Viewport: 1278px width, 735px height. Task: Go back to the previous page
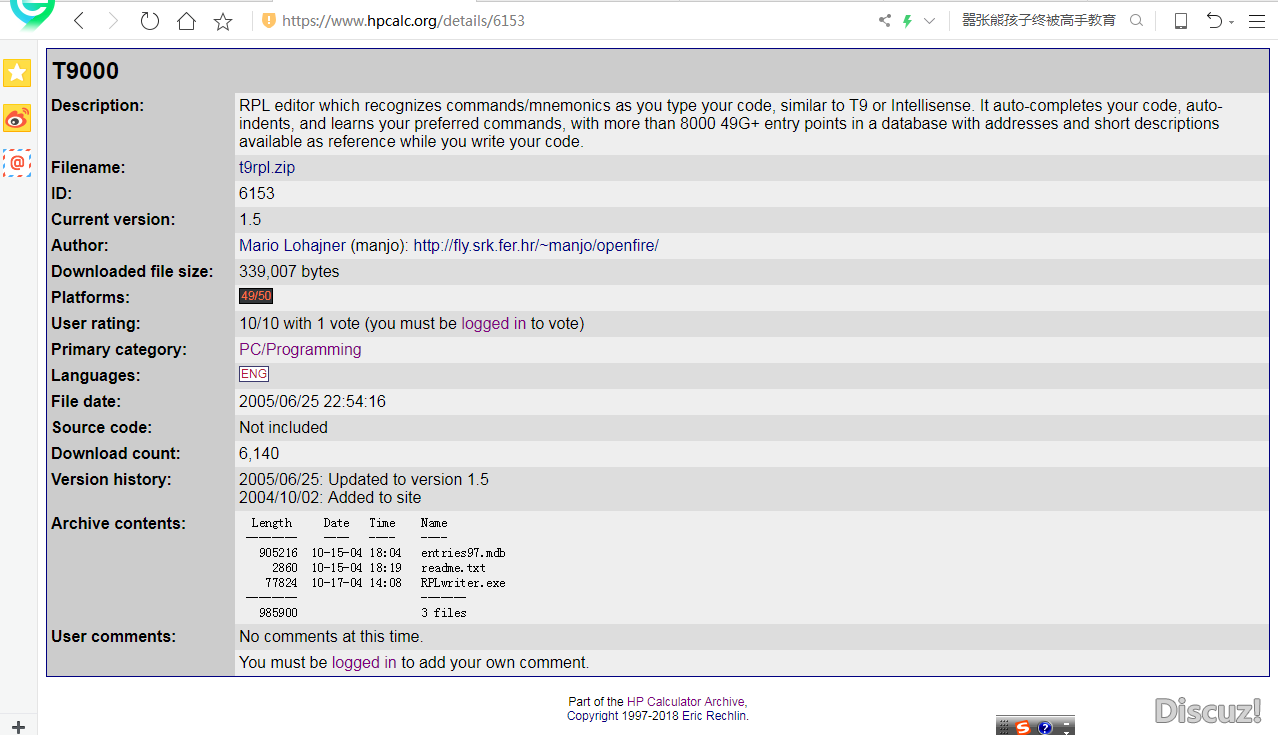point(79,21)
